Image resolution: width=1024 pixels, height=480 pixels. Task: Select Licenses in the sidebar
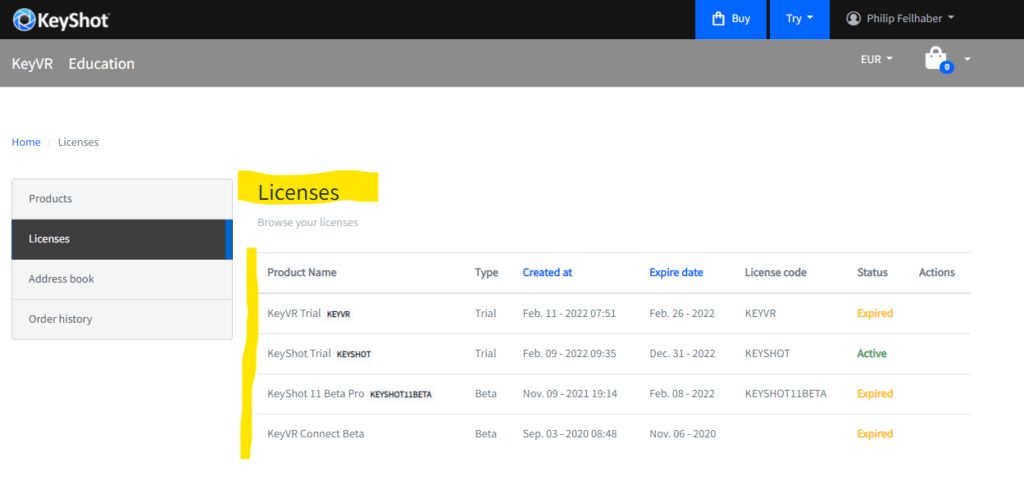pyautogui.click(x=122, y=239)
